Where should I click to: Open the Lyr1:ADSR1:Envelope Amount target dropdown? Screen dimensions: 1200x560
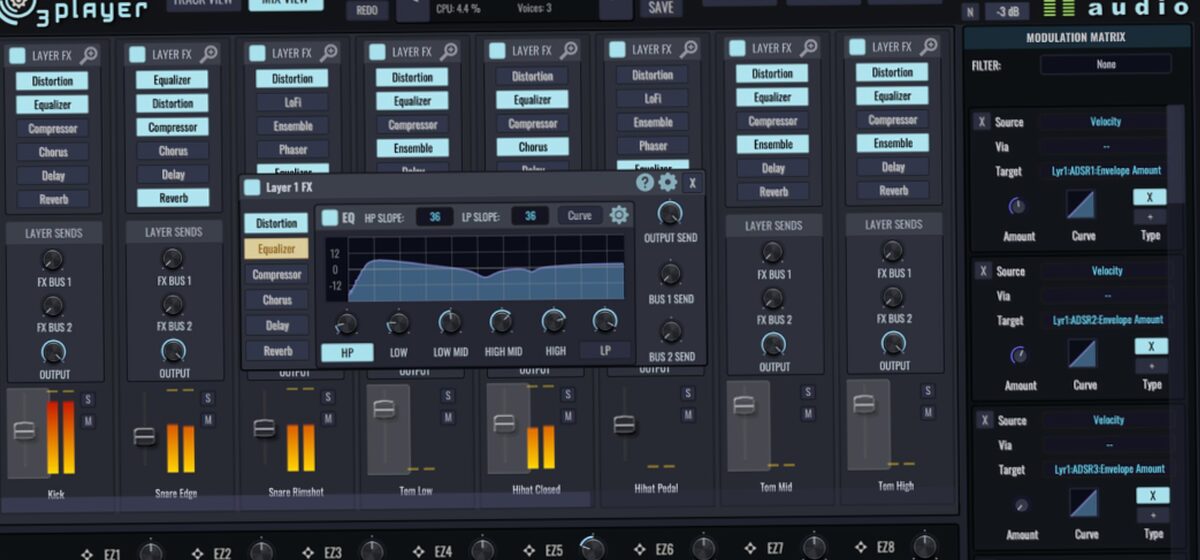point(1105,171)
